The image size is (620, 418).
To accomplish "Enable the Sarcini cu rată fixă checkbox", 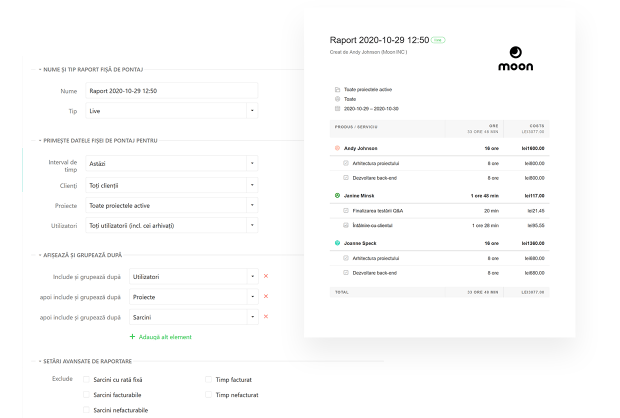I will [86, 380].
